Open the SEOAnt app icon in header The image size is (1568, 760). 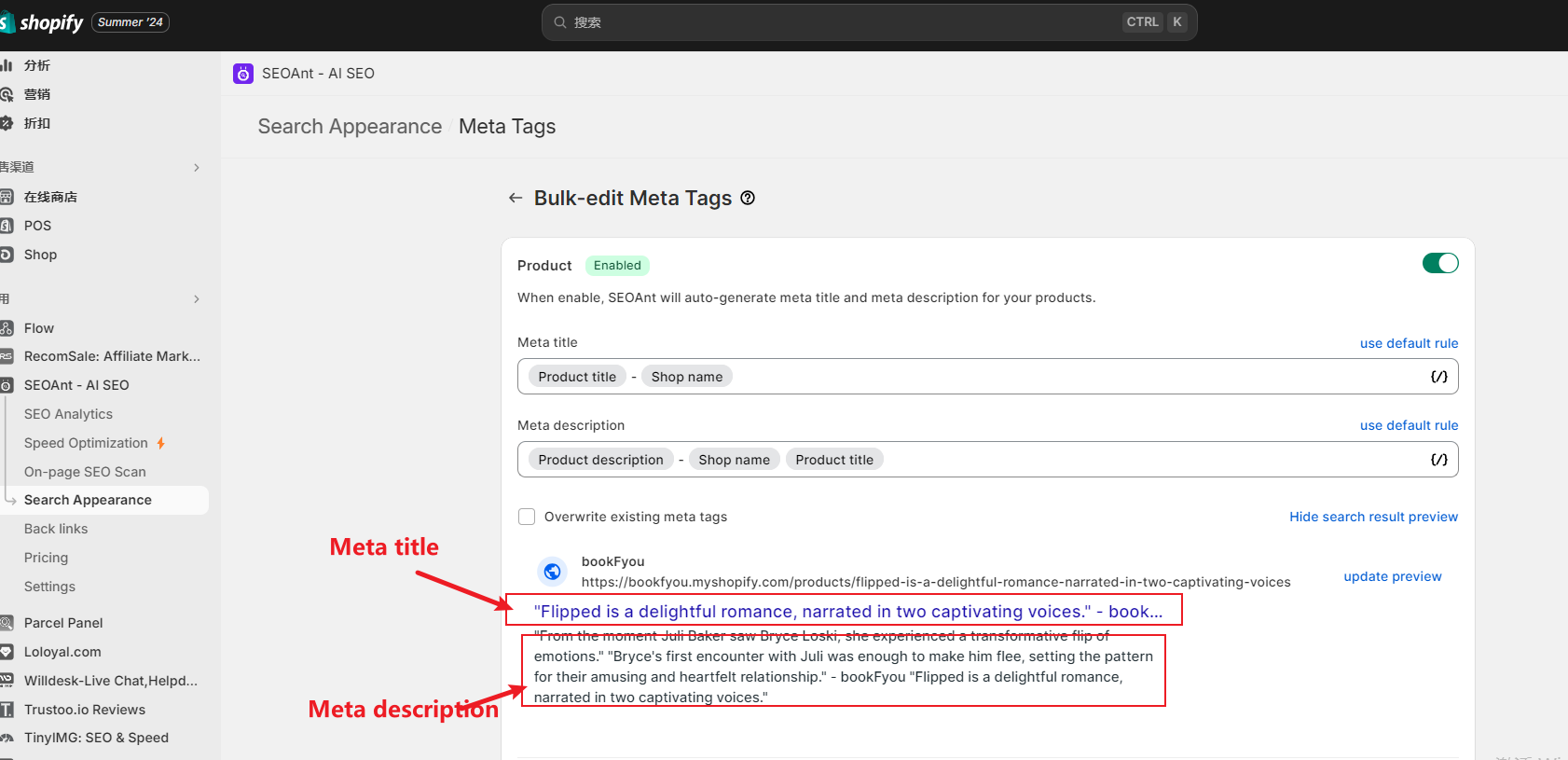click(x=243, y=74)
